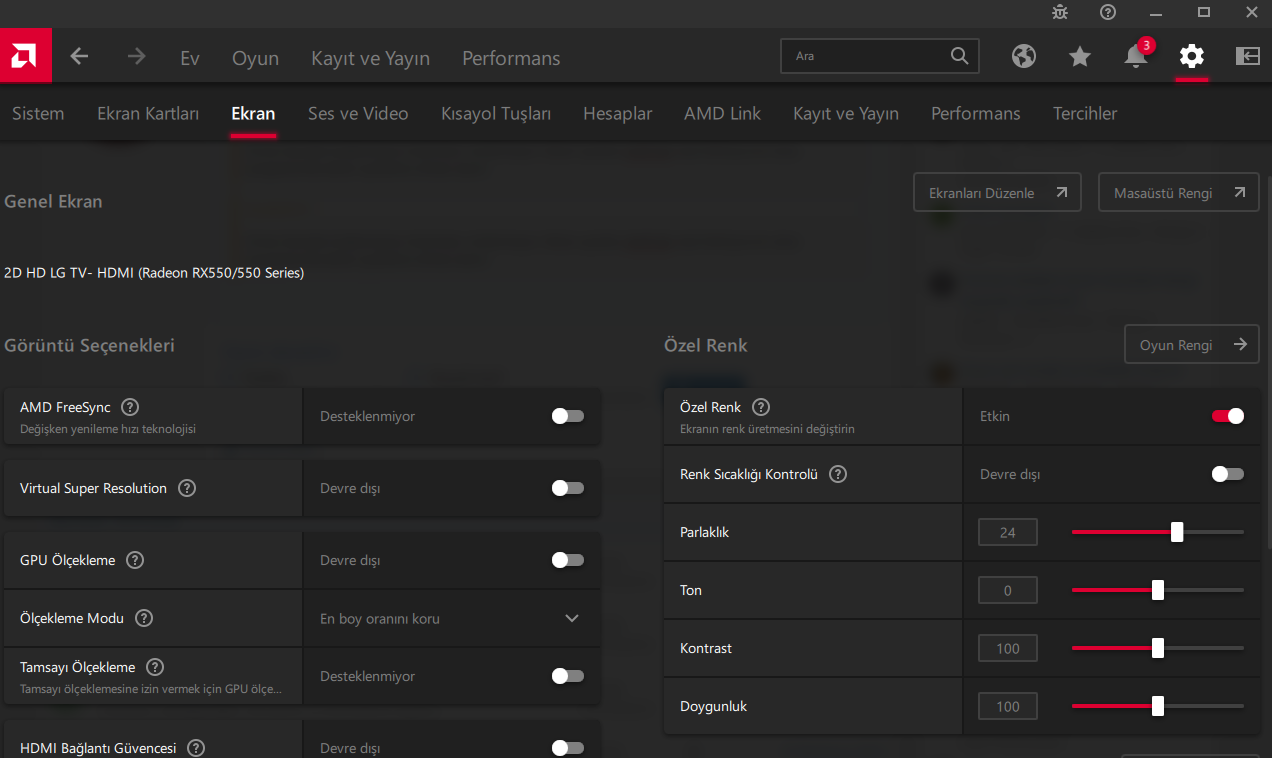
Task: Click Parlaklık value box showing 24
Action: point(1008,532)
